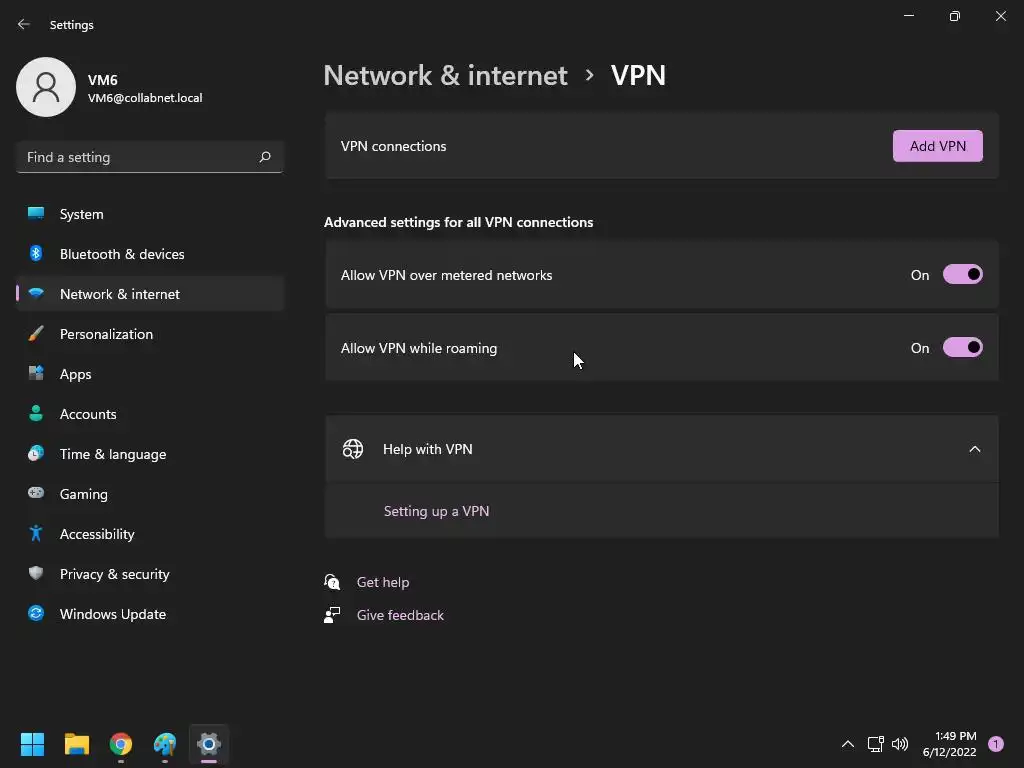The image size is (1024, 768).
Task: Select Personalization in the sidebar
Action: pos(106,334)
